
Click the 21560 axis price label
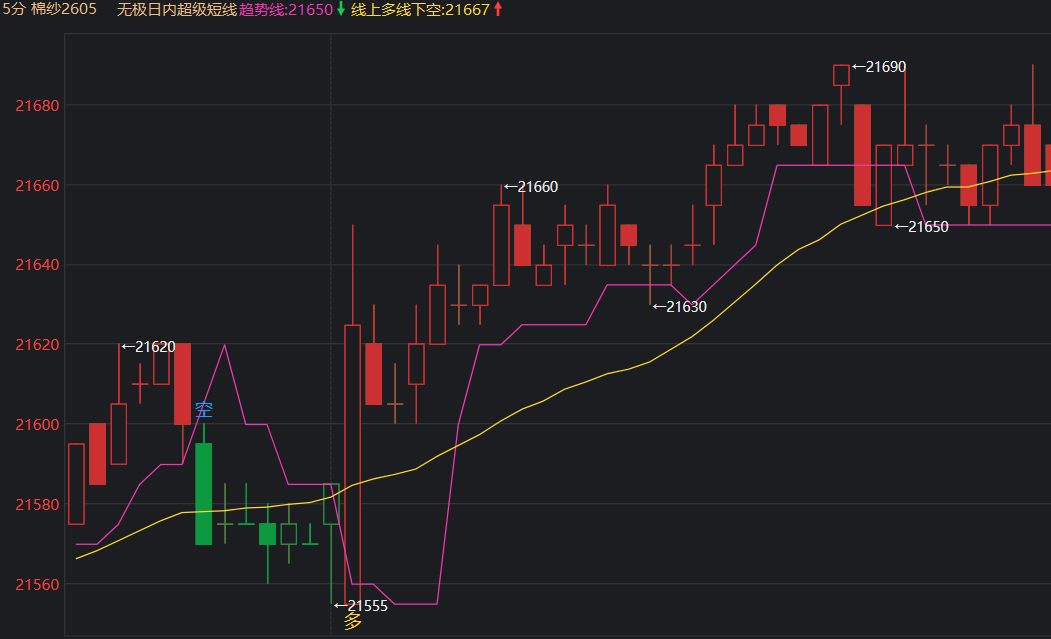38,585
